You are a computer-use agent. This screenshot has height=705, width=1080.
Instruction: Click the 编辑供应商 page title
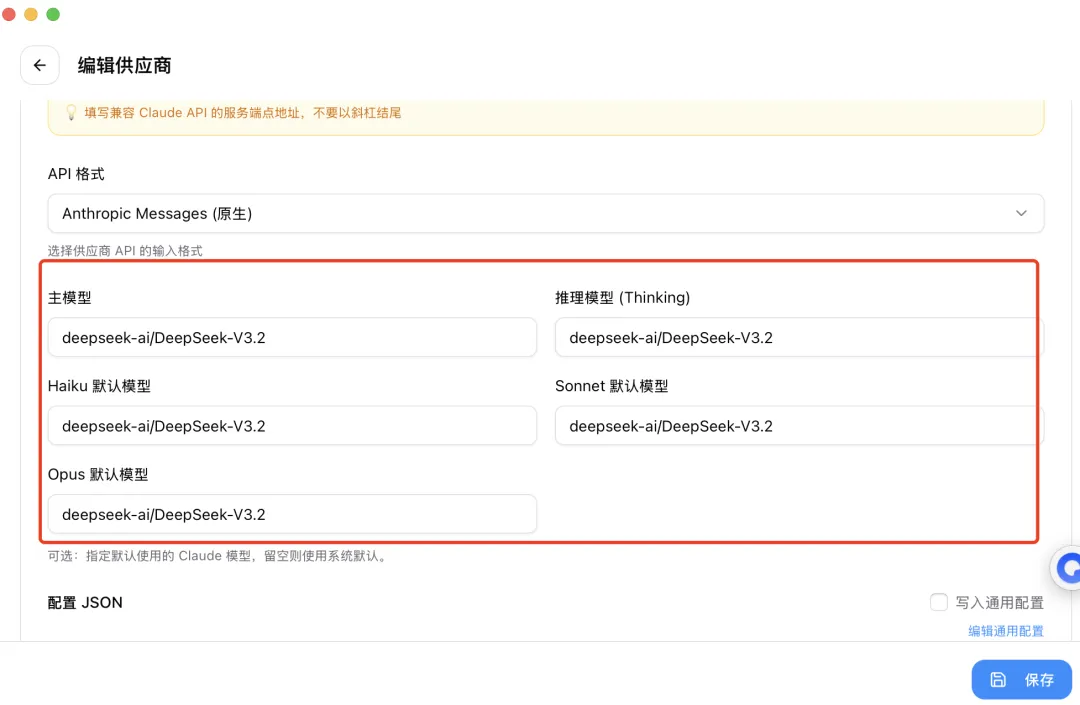coord(124,65)
